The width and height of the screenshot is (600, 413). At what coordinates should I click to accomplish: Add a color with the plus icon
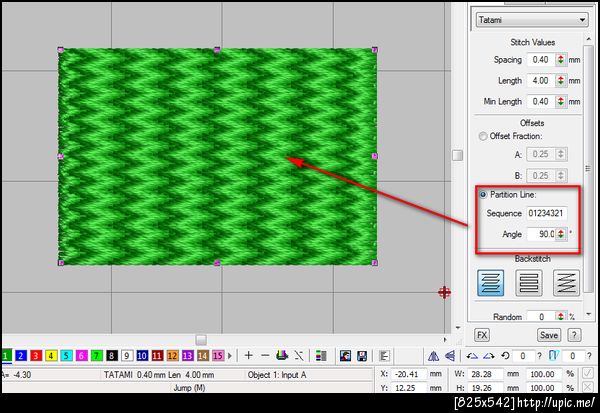coord(248,356)
